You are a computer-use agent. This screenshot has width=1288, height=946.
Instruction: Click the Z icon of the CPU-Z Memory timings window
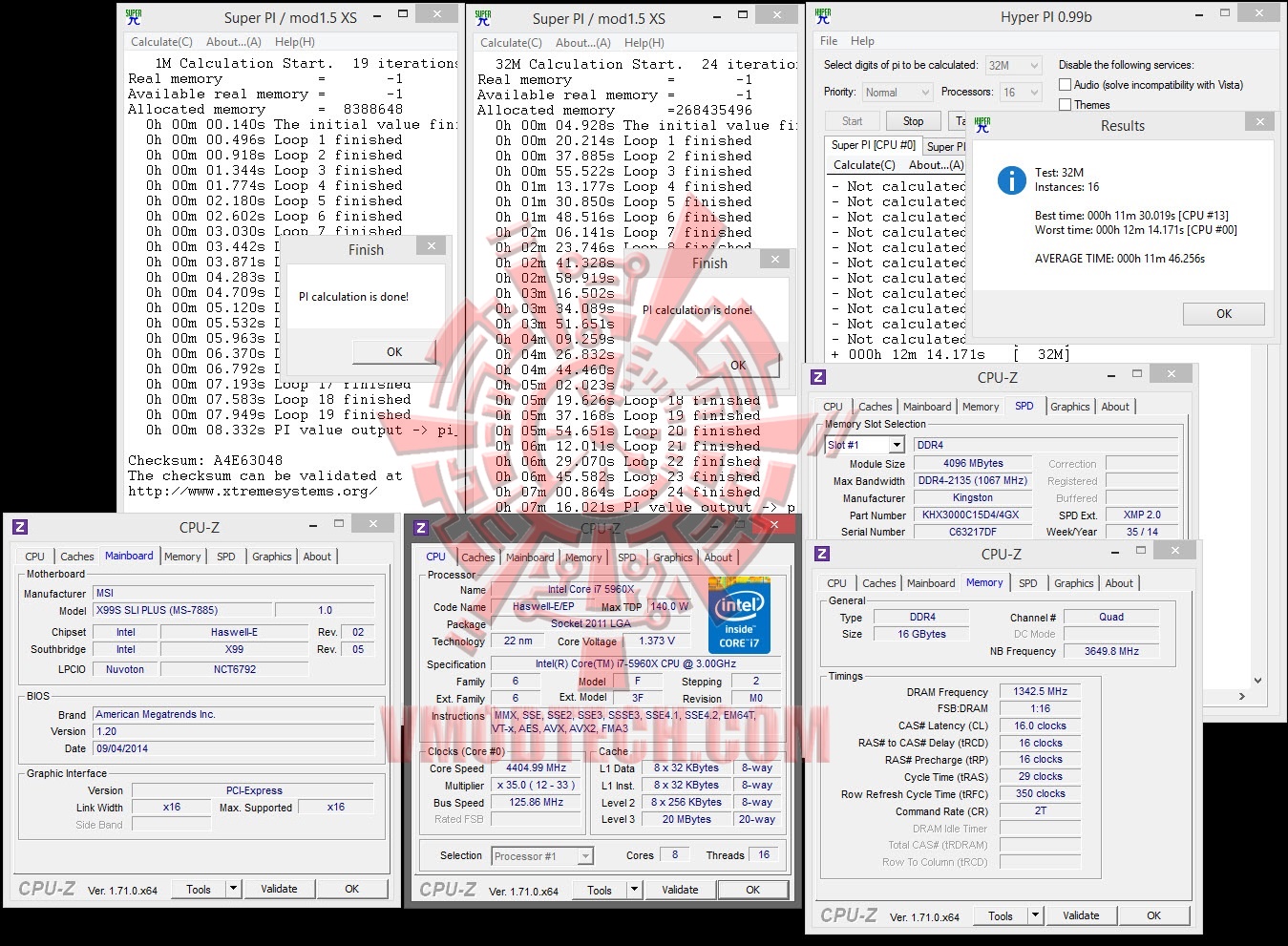coord(822,554)
